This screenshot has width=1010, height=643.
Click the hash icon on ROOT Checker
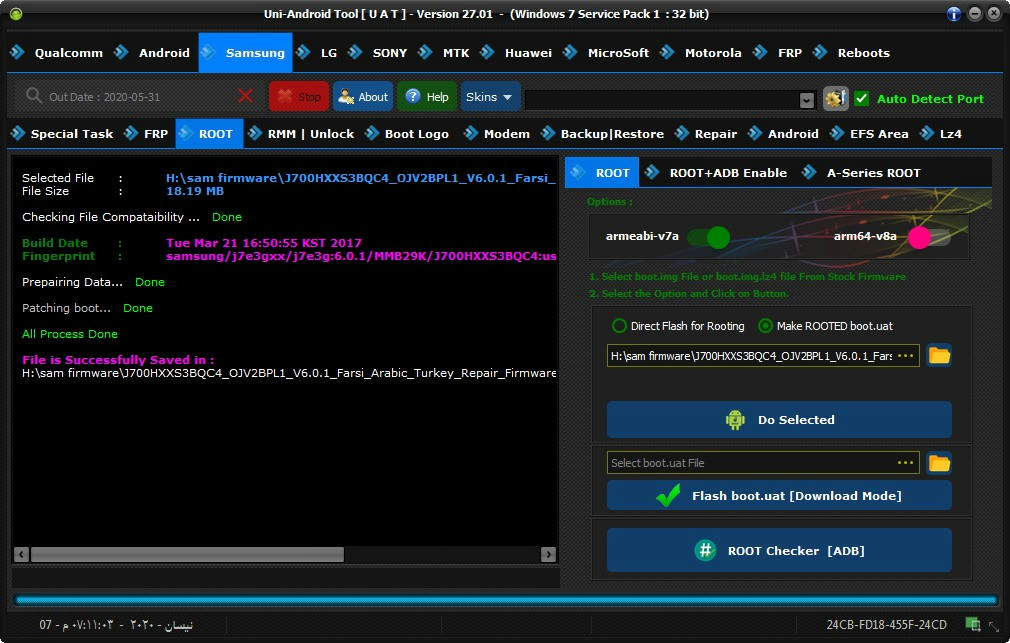705,550
